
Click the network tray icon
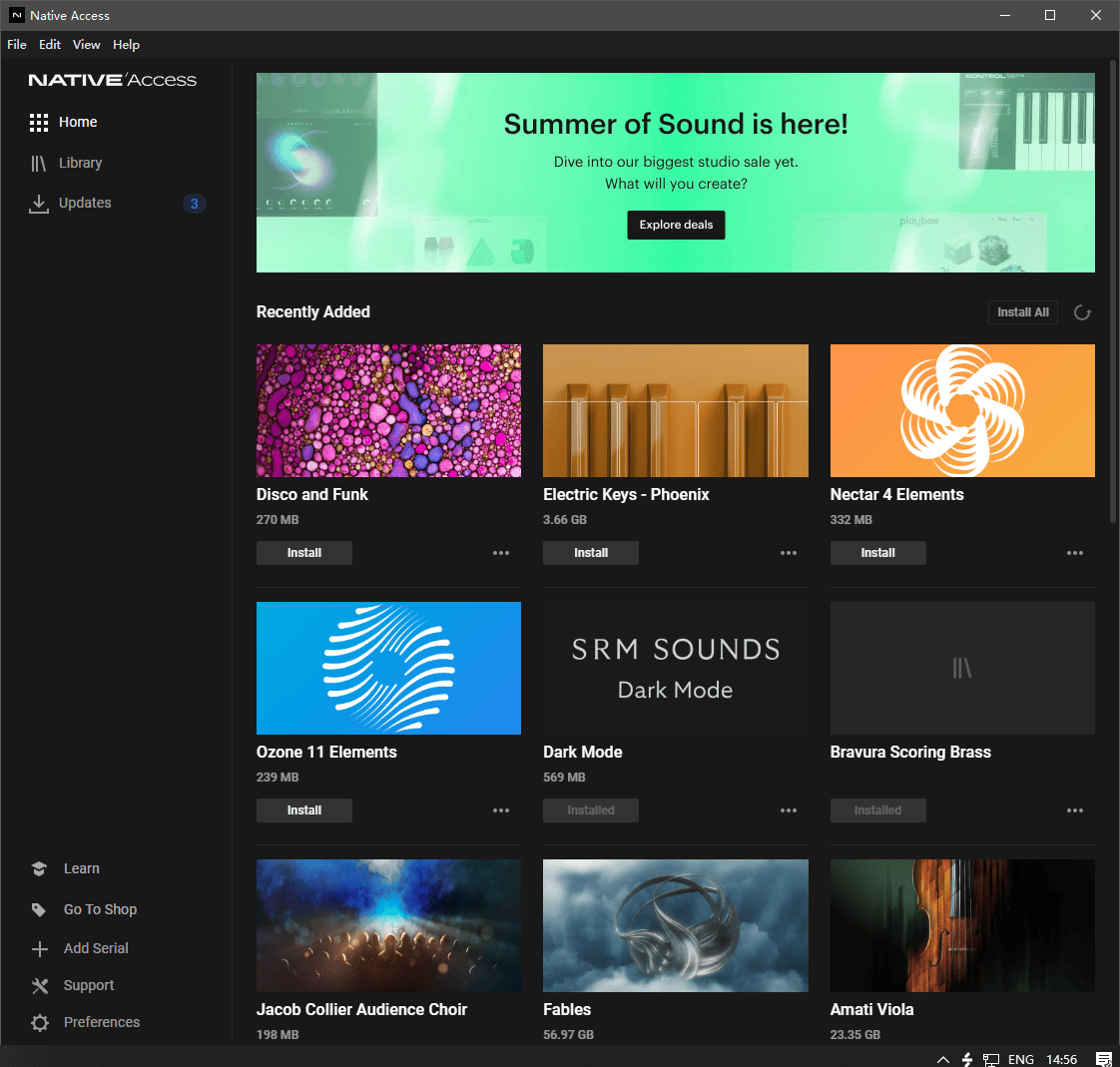click(x=991, y=1060)
